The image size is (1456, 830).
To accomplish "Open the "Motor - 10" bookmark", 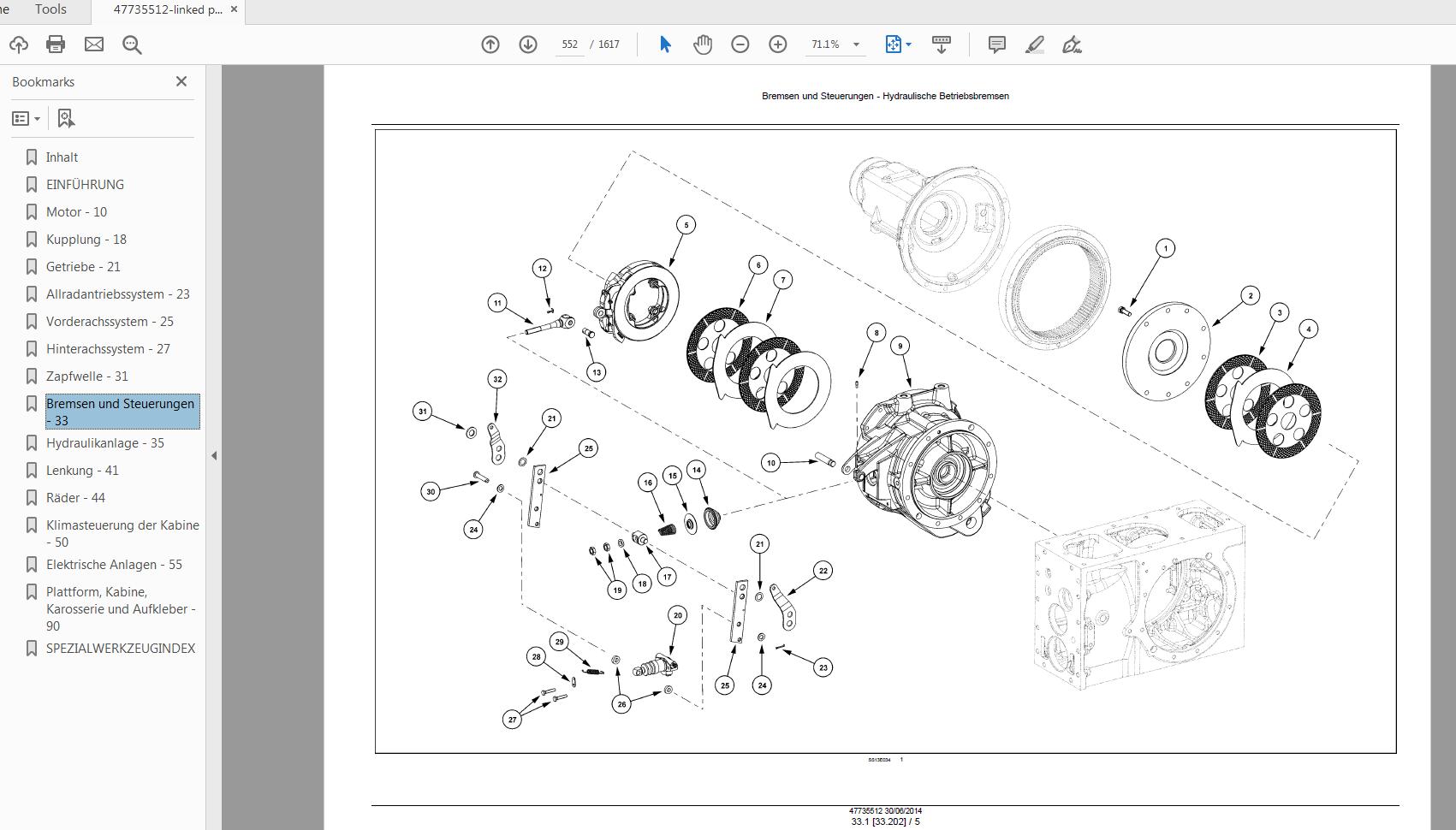I will (x=74, y=211).
